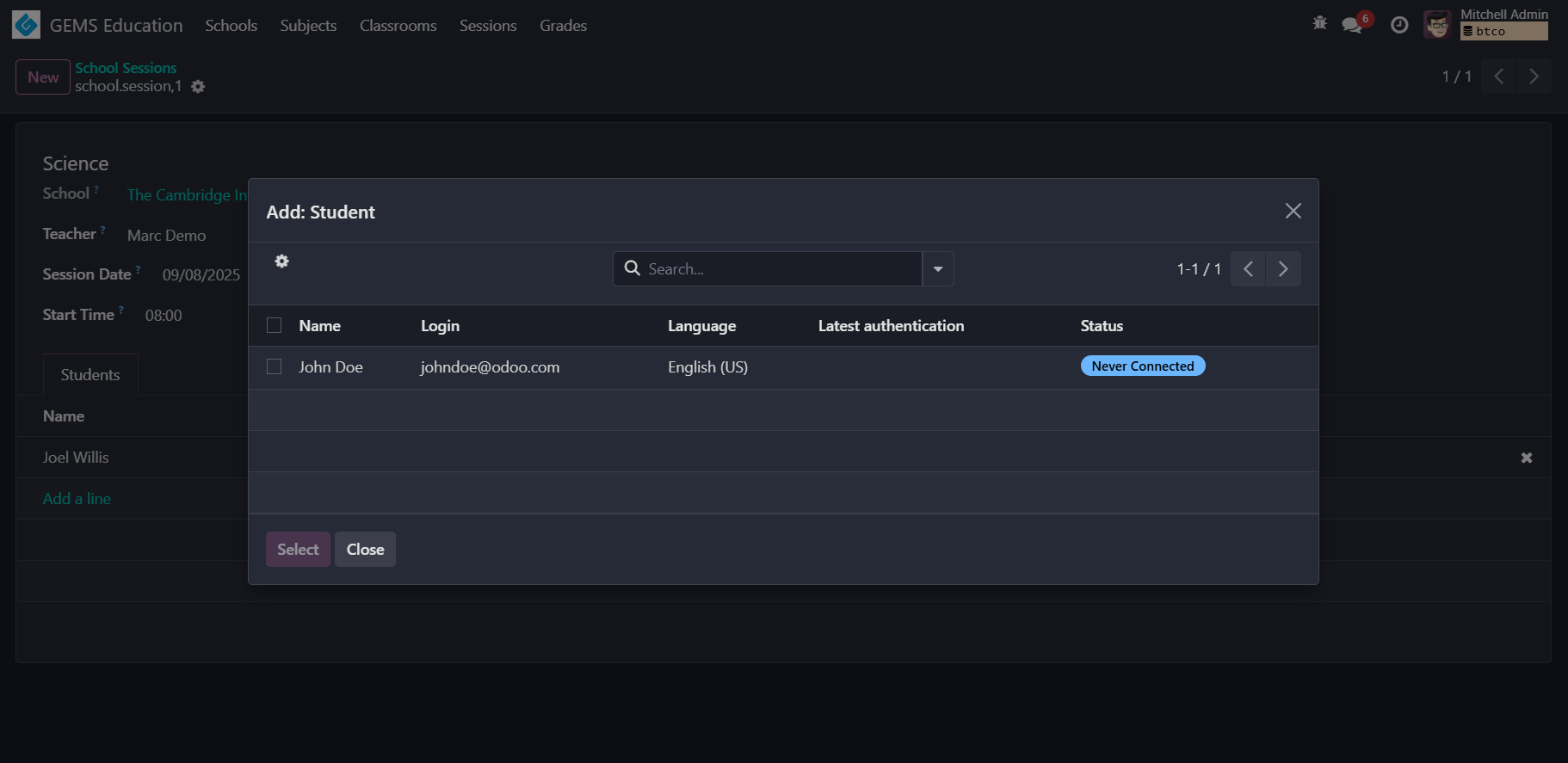Check the John Doe row checkbox
Screen dimensions: 1568x763
(275, 366)
